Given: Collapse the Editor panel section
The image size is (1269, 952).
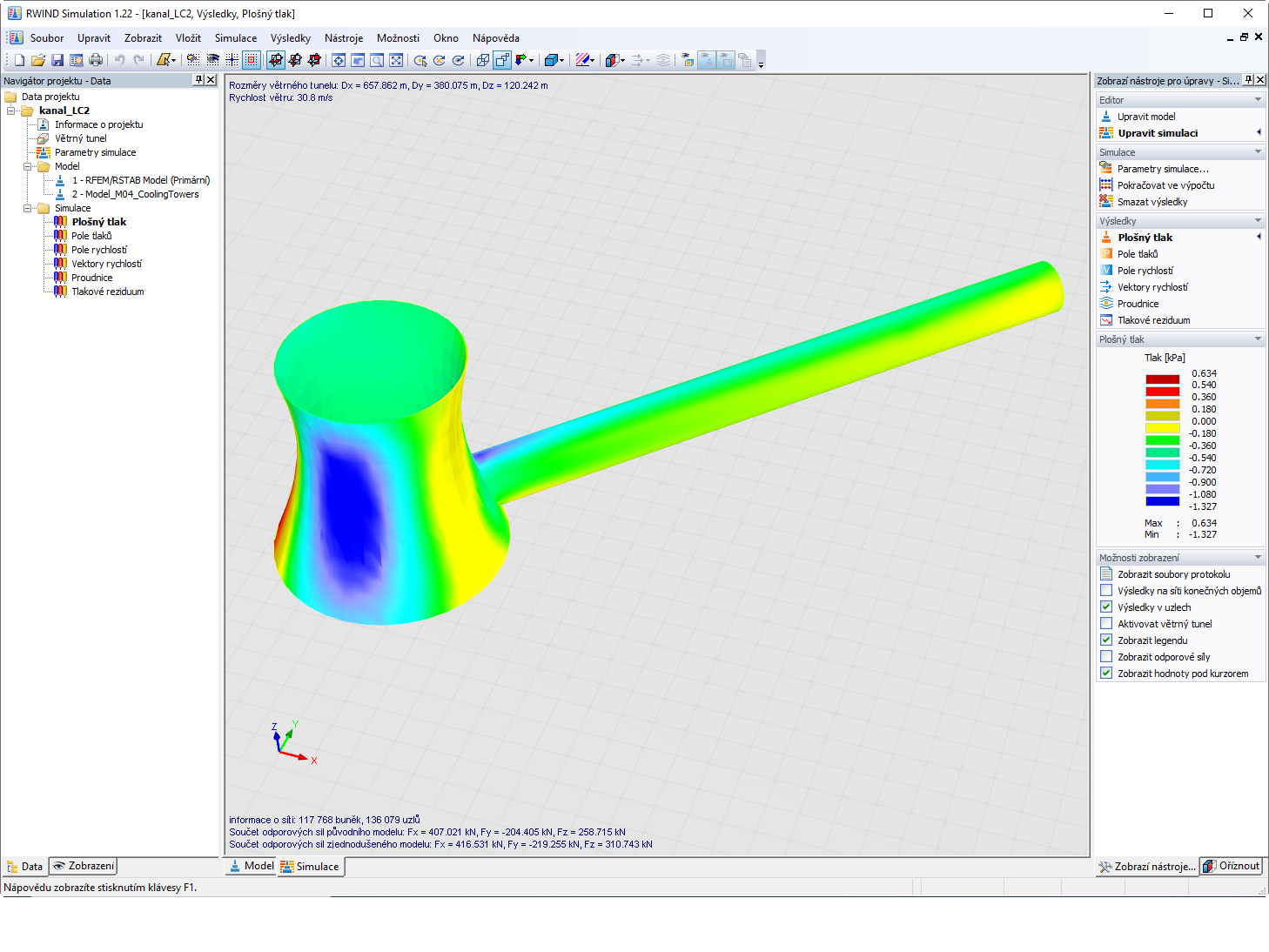Looking at the screenshot, I should click(x=1258, y=100).
